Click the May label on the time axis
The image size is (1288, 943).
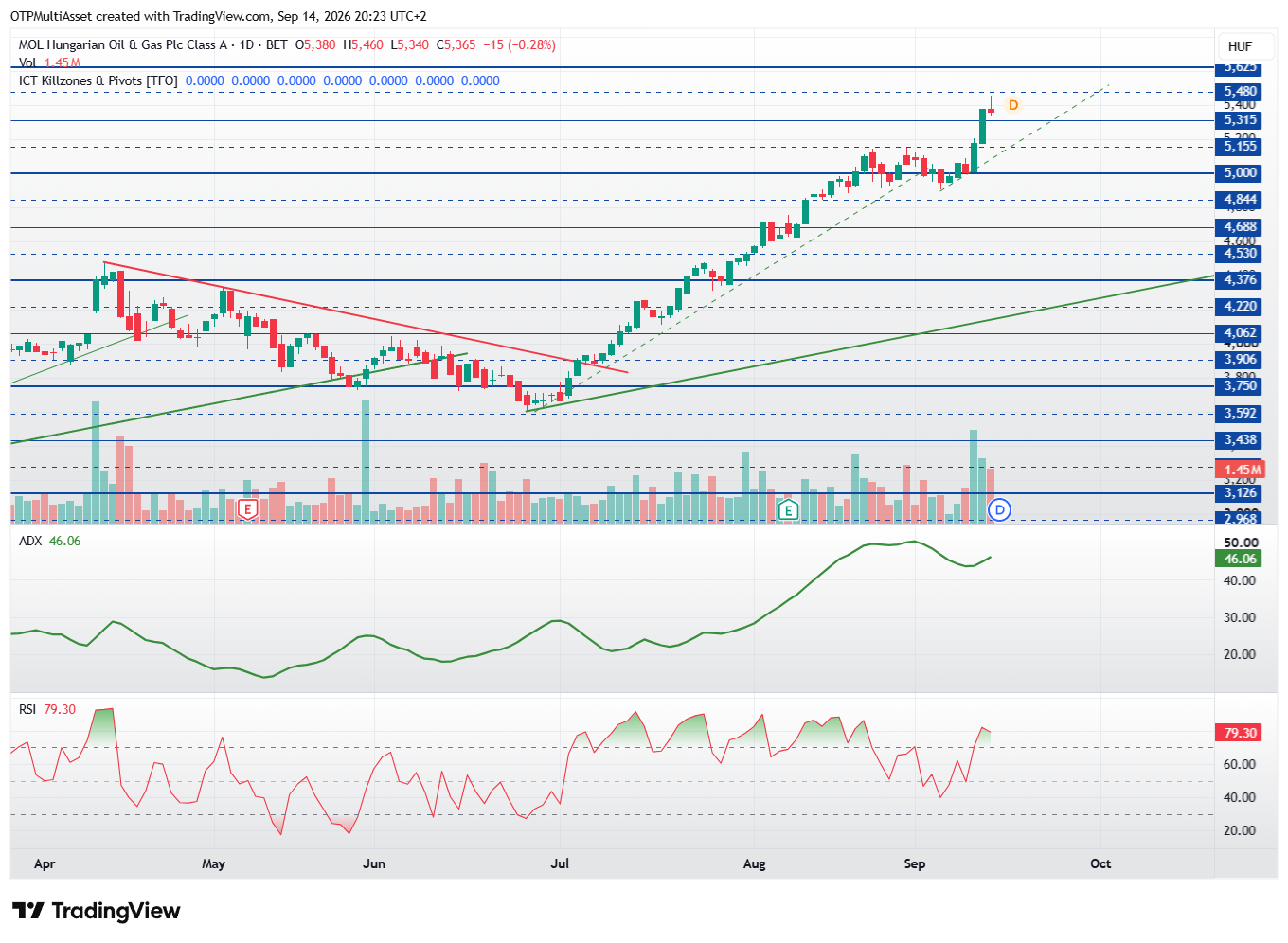[x=213, y=863]
